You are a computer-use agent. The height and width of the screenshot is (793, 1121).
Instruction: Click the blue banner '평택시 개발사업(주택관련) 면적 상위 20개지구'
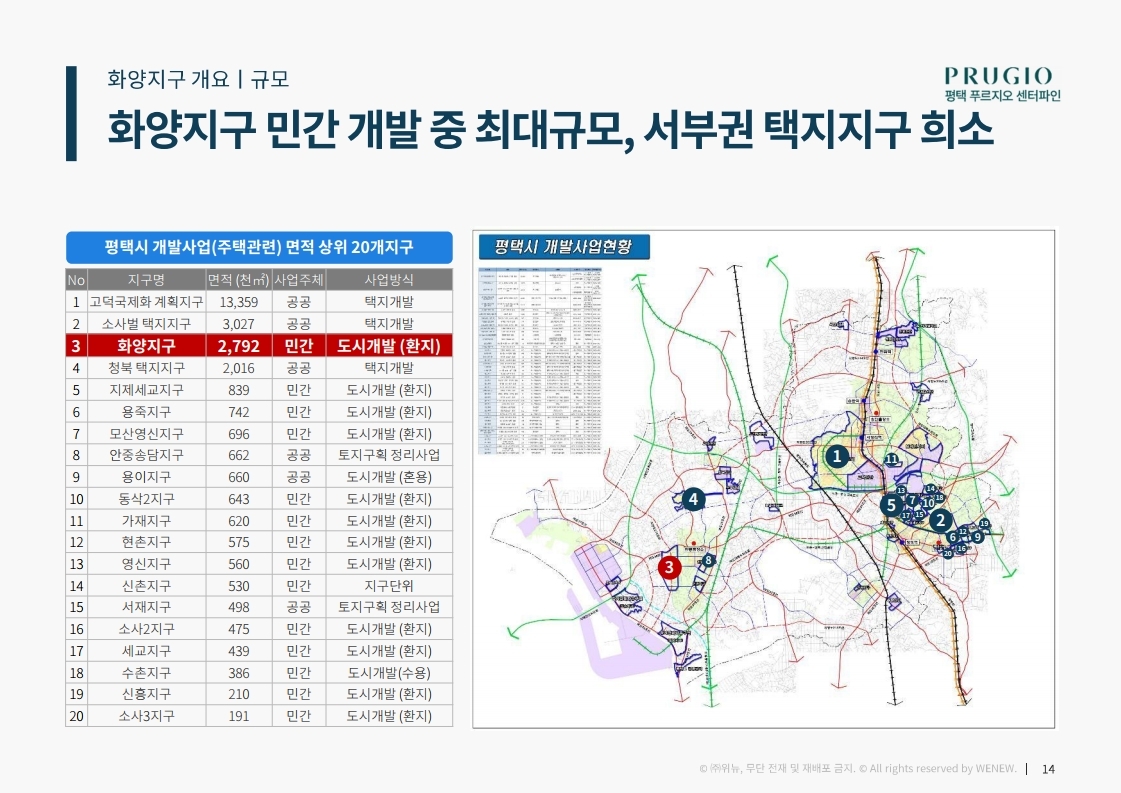259,247
